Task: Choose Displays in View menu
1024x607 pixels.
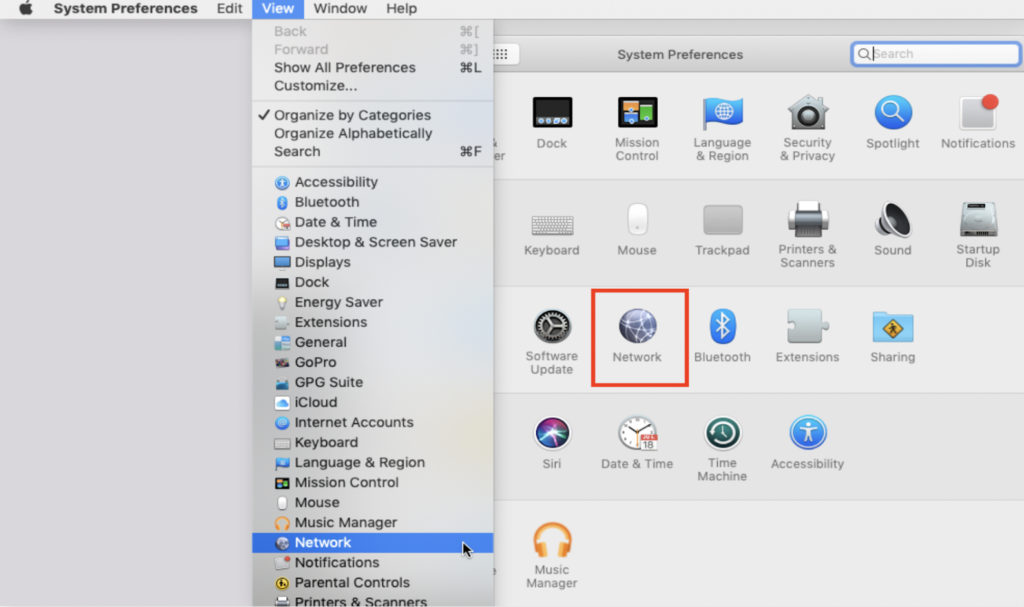Action: click(x=373, y=263)
